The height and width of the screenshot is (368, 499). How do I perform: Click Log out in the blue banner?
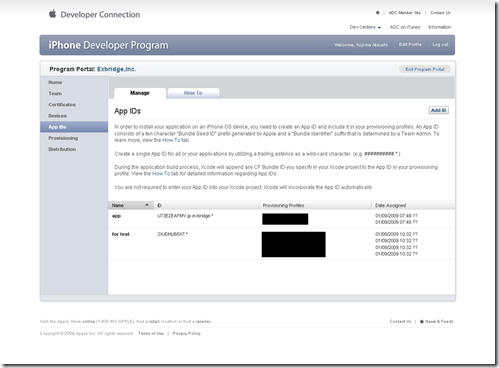(x=440, y=44)
